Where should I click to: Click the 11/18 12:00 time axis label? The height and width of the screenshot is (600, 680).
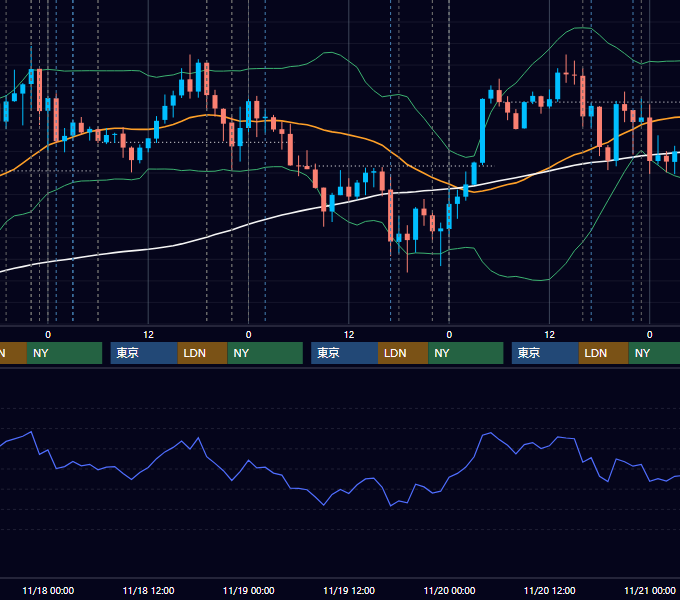tap(148, 590)
